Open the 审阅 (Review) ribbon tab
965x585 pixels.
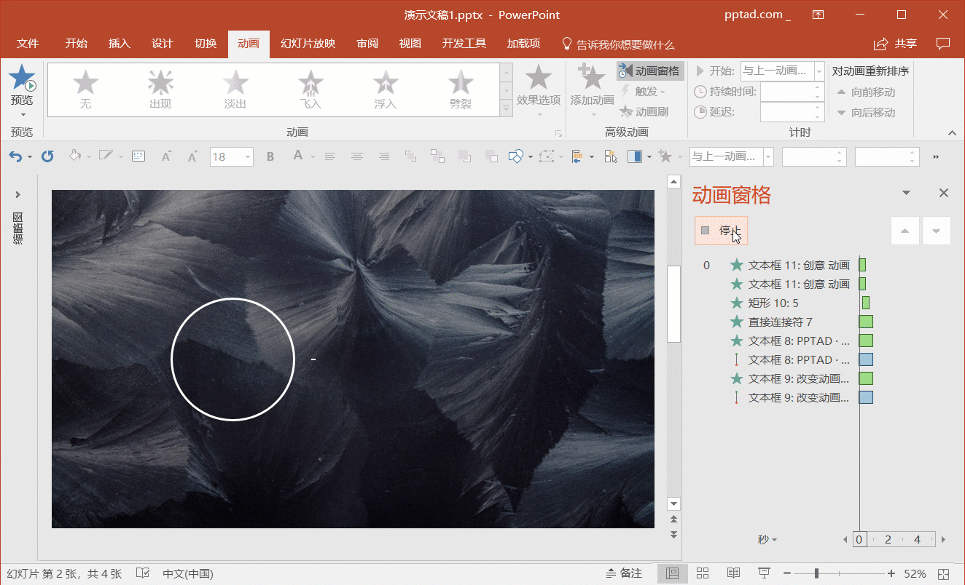tap(367, 43)
